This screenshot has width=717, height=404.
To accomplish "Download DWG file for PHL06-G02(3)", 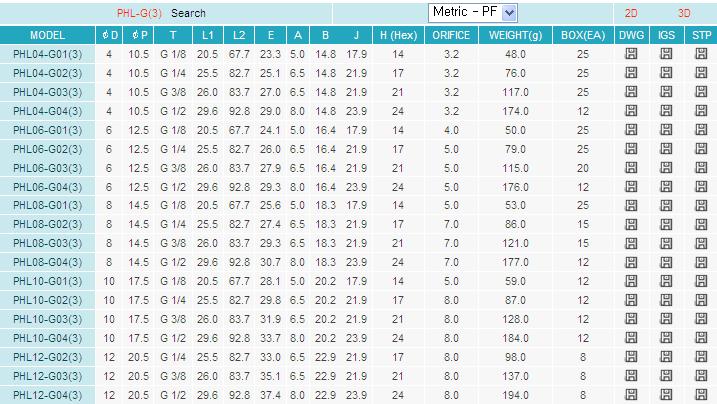I will click(x=632, y=149).
